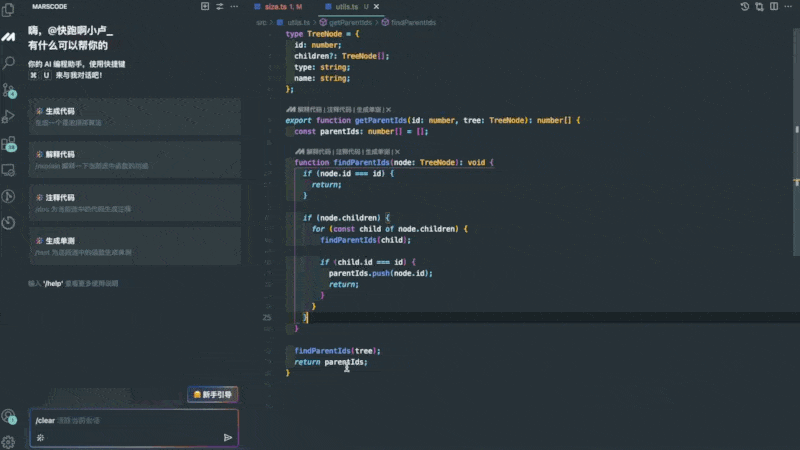The image size is (800, 450).
Task: Click the 'findParentIds(tree);' call line
Action: coord(337,351)
